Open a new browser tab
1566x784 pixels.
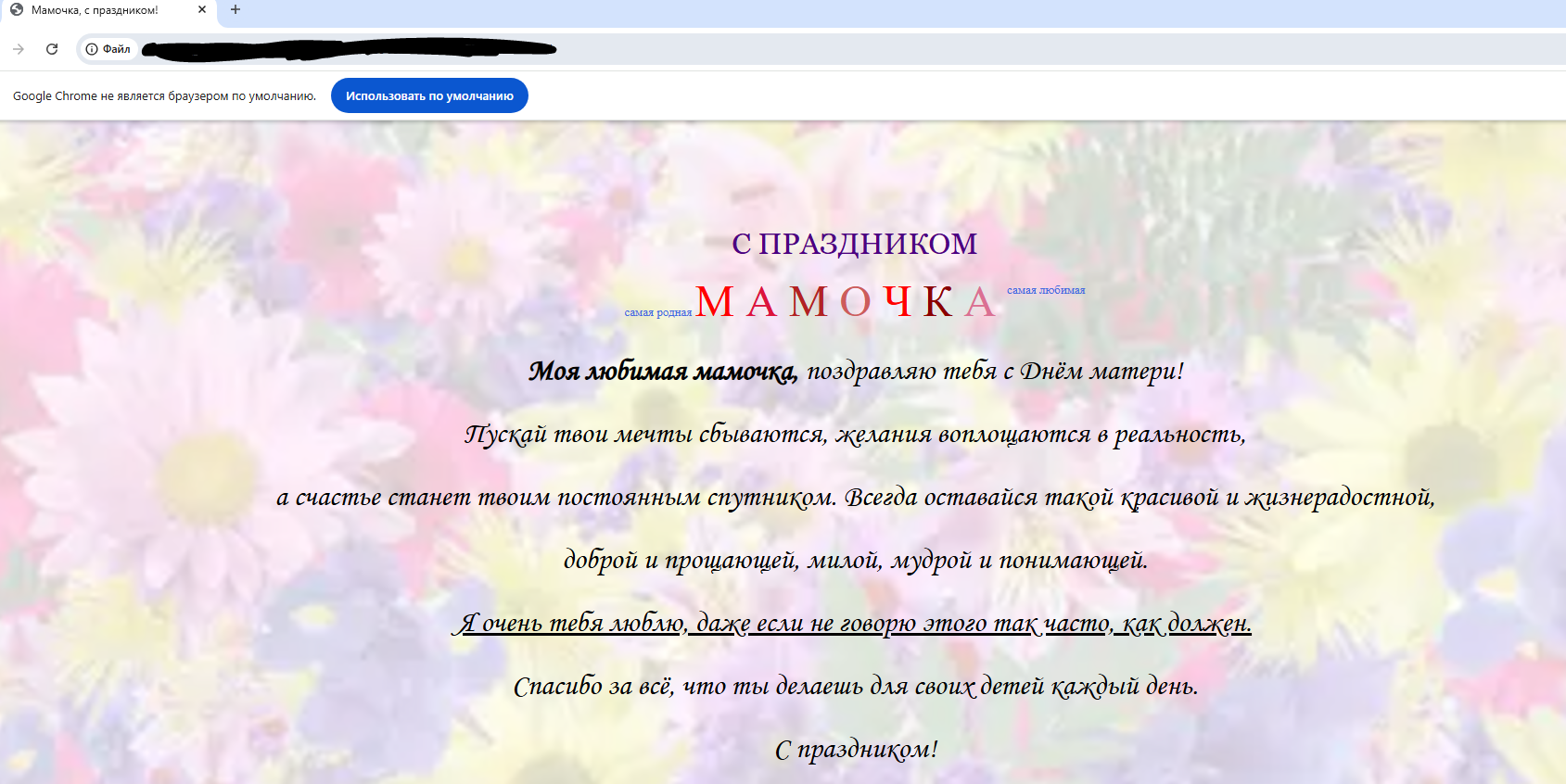coord(236,10)
